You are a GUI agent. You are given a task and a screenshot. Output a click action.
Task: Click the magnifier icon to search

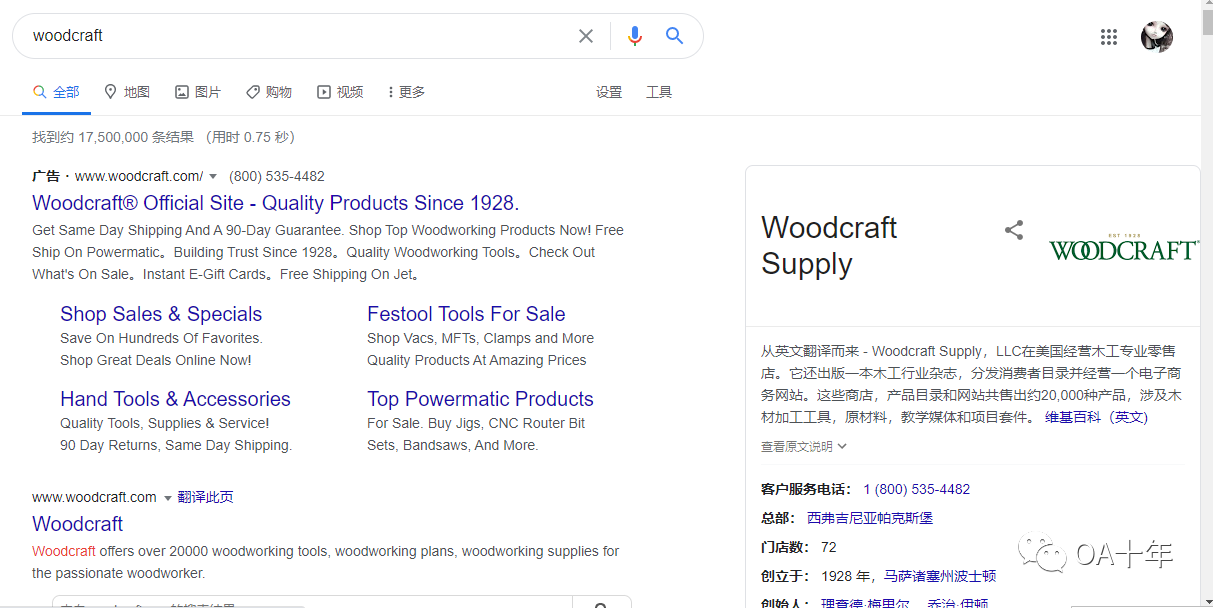[x=674, y=35]
